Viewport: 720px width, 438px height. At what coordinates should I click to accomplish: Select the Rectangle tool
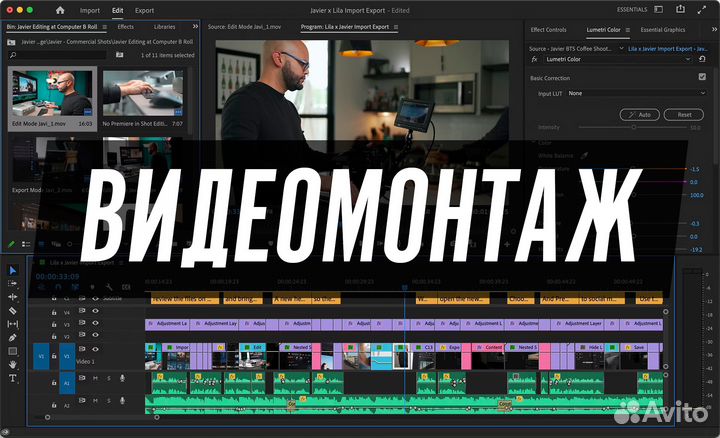(12, 351)
